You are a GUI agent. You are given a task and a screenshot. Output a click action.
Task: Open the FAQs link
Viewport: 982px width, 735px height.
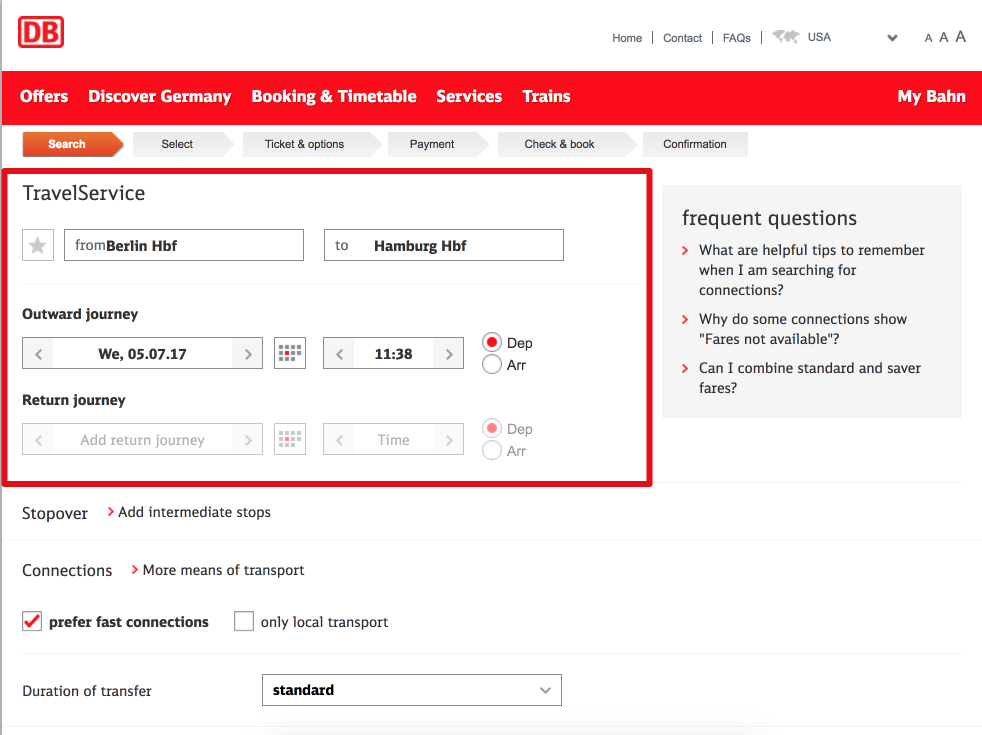coord(736,38)
